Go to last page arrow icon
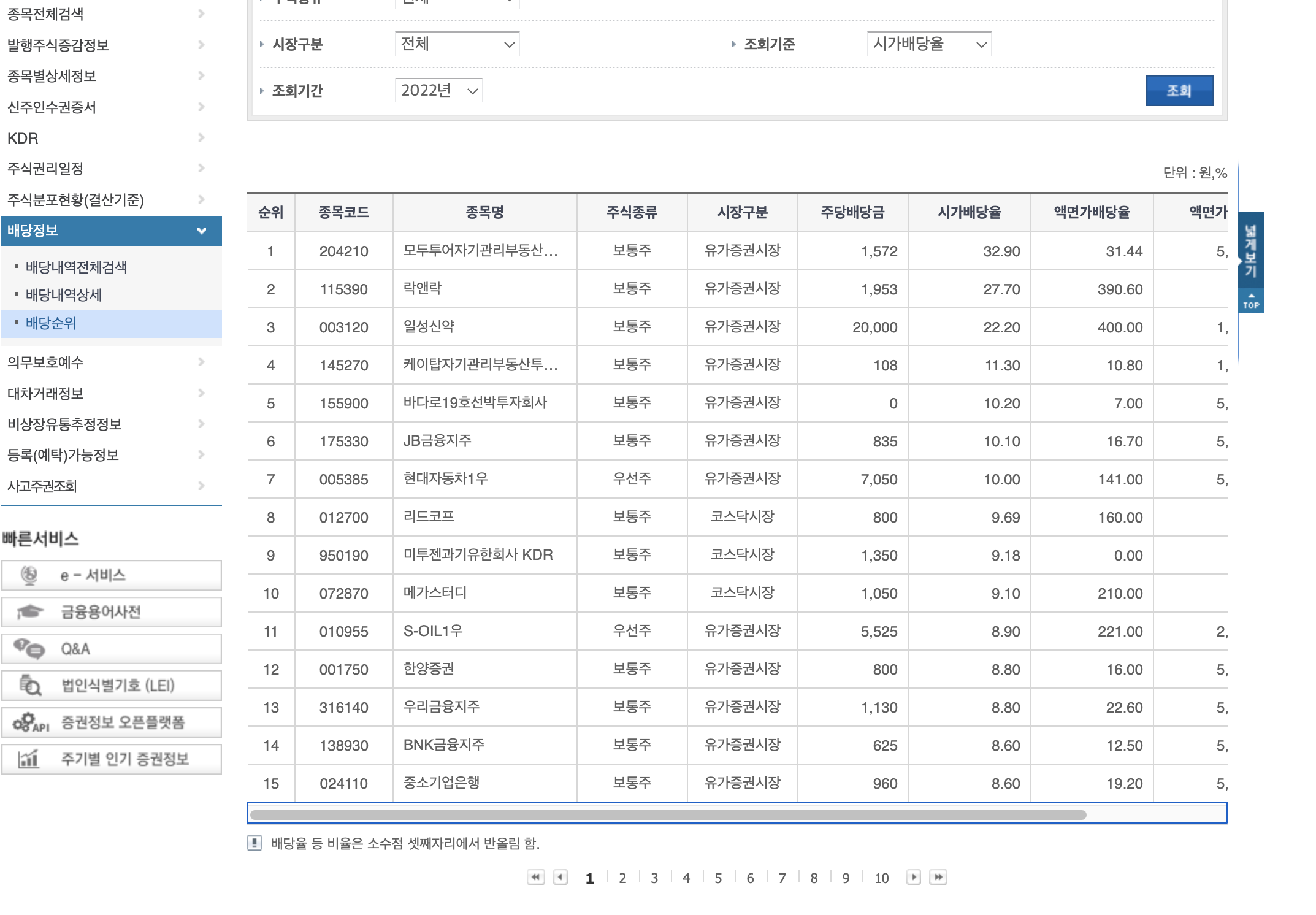The height and width of the screenshot is (915, 1316). tap(938, 878)
